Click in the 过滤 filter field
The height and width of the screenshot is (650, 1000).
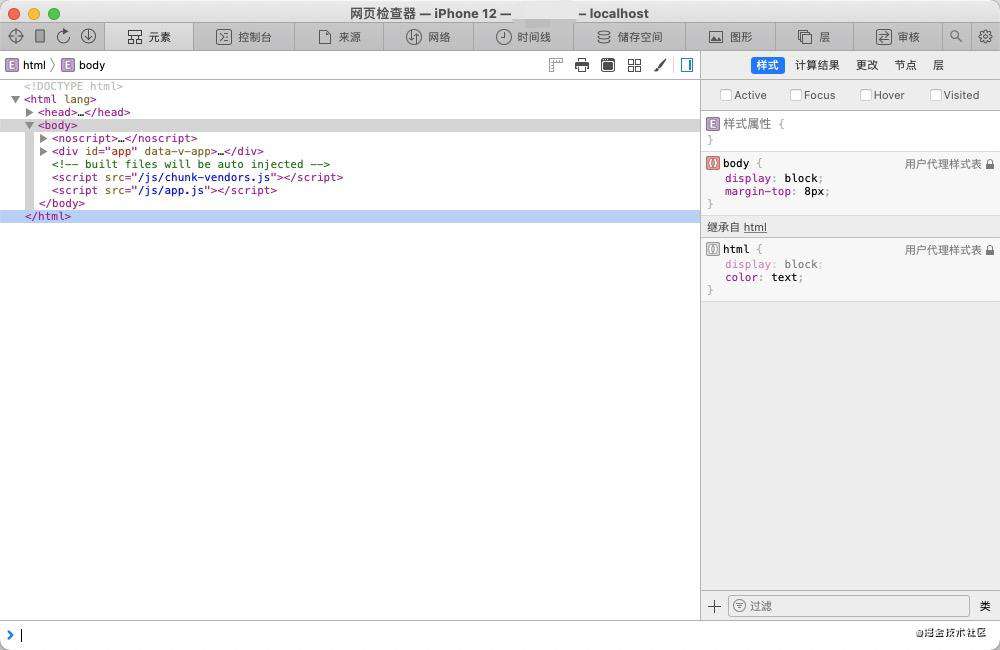click(x=849, y=606)
